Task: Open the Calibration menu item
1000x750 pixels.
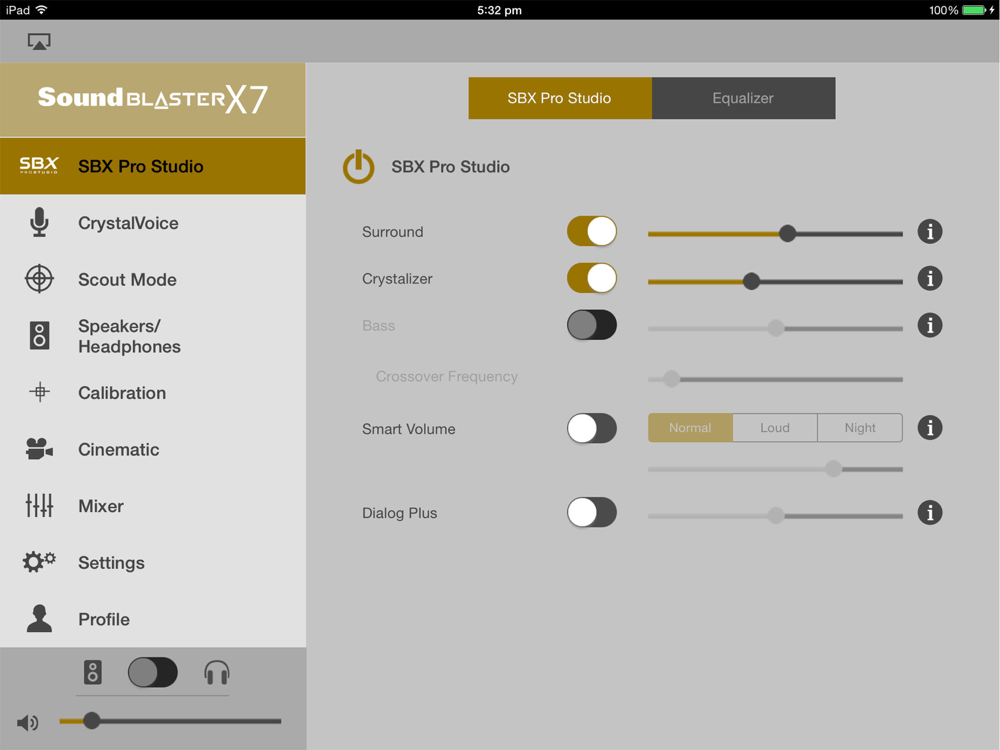Action: click(x=152, y=392)
